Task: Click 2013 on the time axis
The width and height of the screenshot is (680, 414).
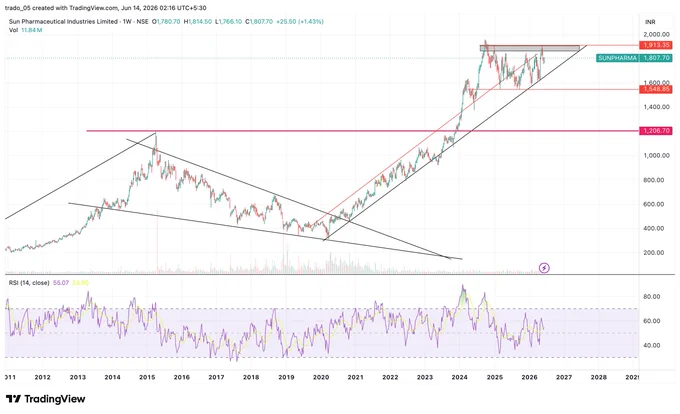Action: (78, 377)
